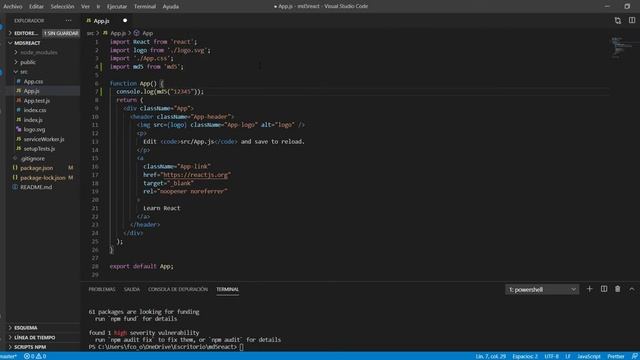The width and height of the screenshot is (640, 360).
Task: Click line number 7 in gutter
Action: coord(97,91)
